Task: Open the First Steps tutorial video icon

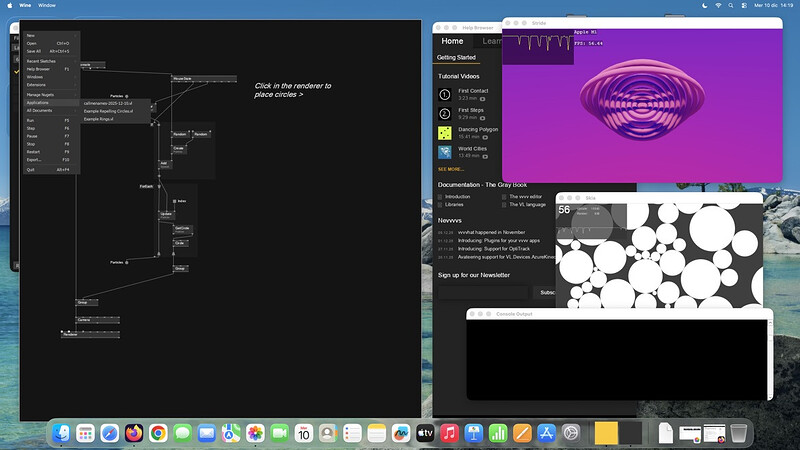Action: (x=444, y=113)
